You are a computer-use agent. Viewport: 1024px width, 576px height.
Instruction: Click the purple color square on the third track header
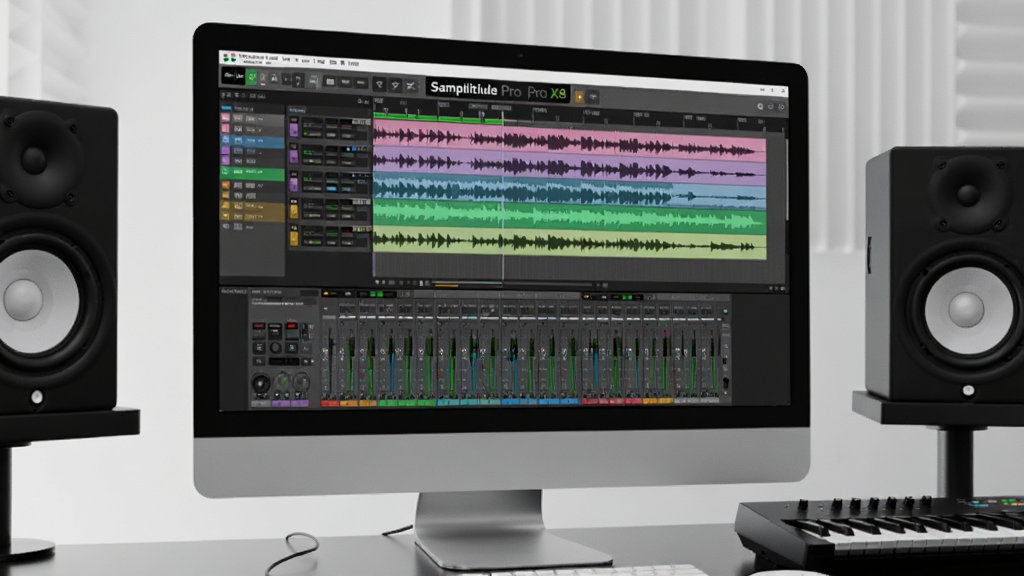pos(294,184)
